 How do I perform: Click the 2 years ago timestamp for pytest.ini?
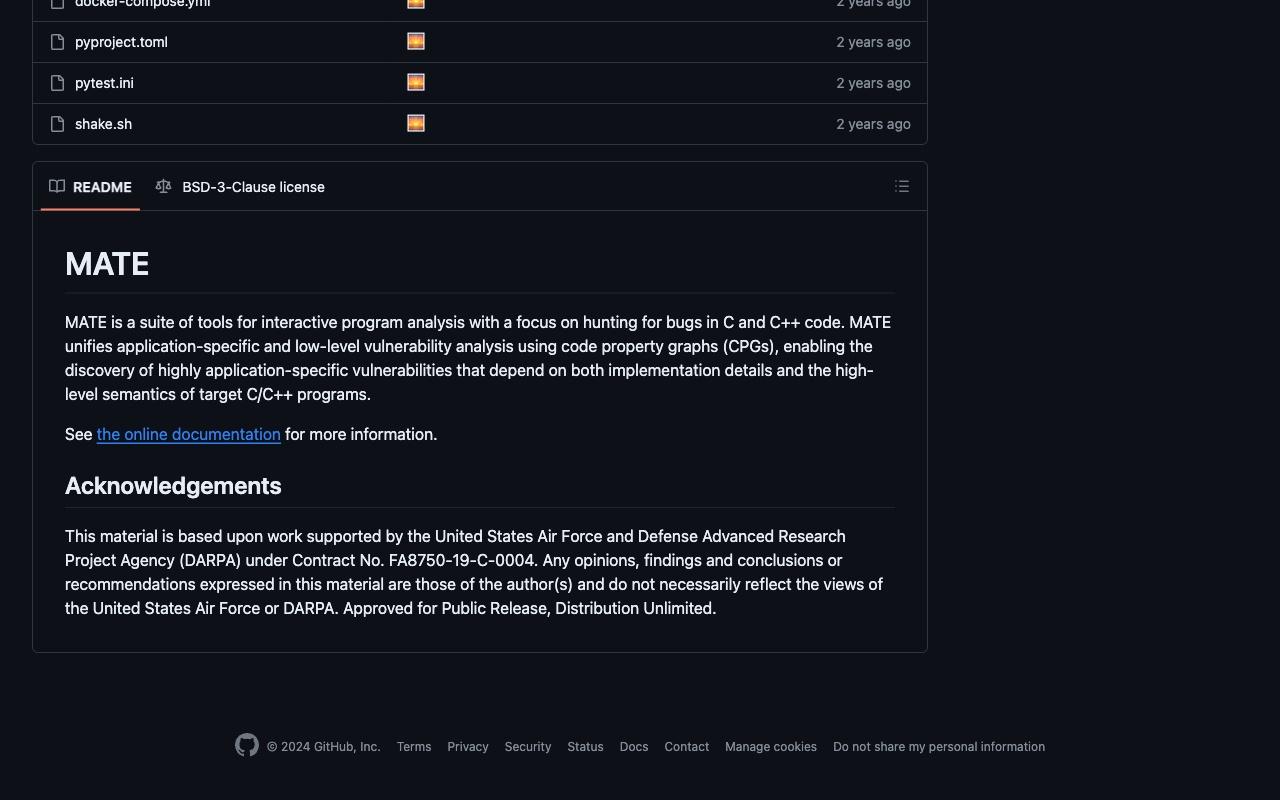pyautogui.click(x=874, y=83)
